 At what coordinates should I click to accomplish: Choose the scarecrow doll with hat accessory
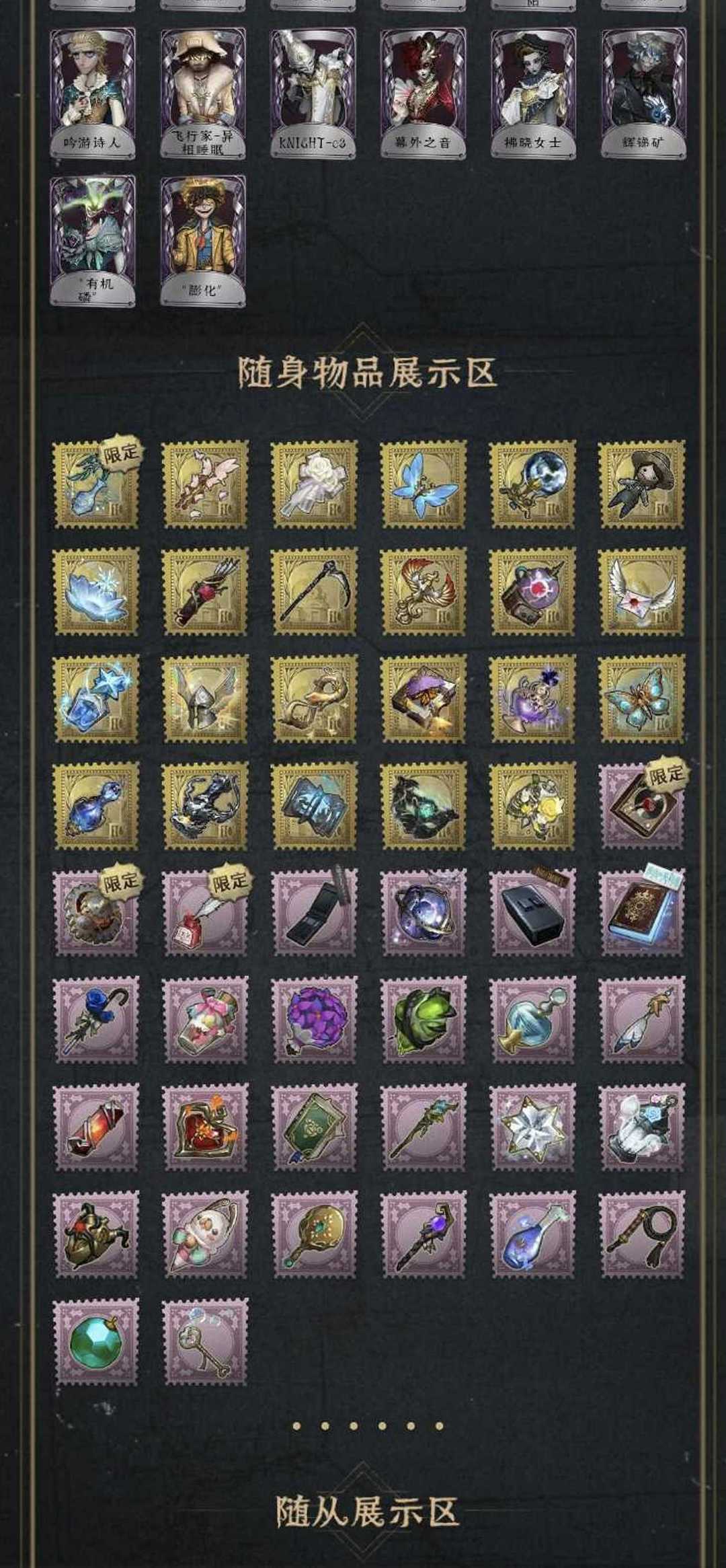[x=642, y=484]
